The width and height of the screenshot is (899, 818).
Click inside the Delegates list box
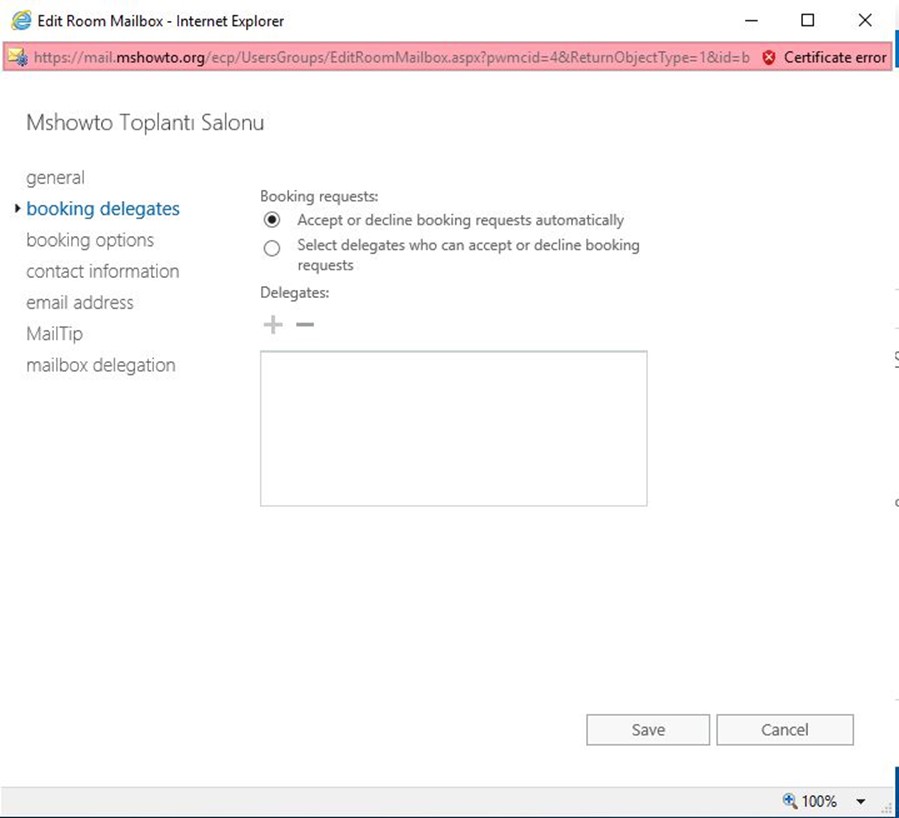click(454, 428)
